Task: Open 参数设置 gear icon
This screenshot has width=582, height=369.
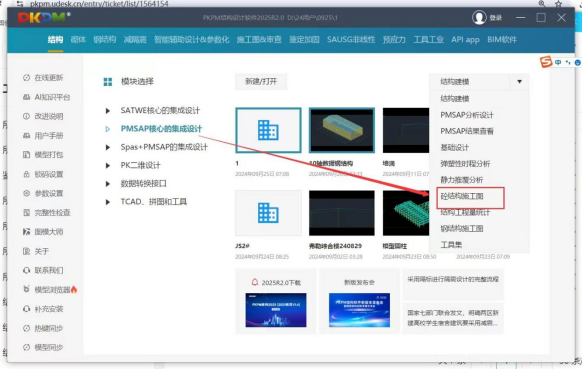Action: (x=26, y=193)
